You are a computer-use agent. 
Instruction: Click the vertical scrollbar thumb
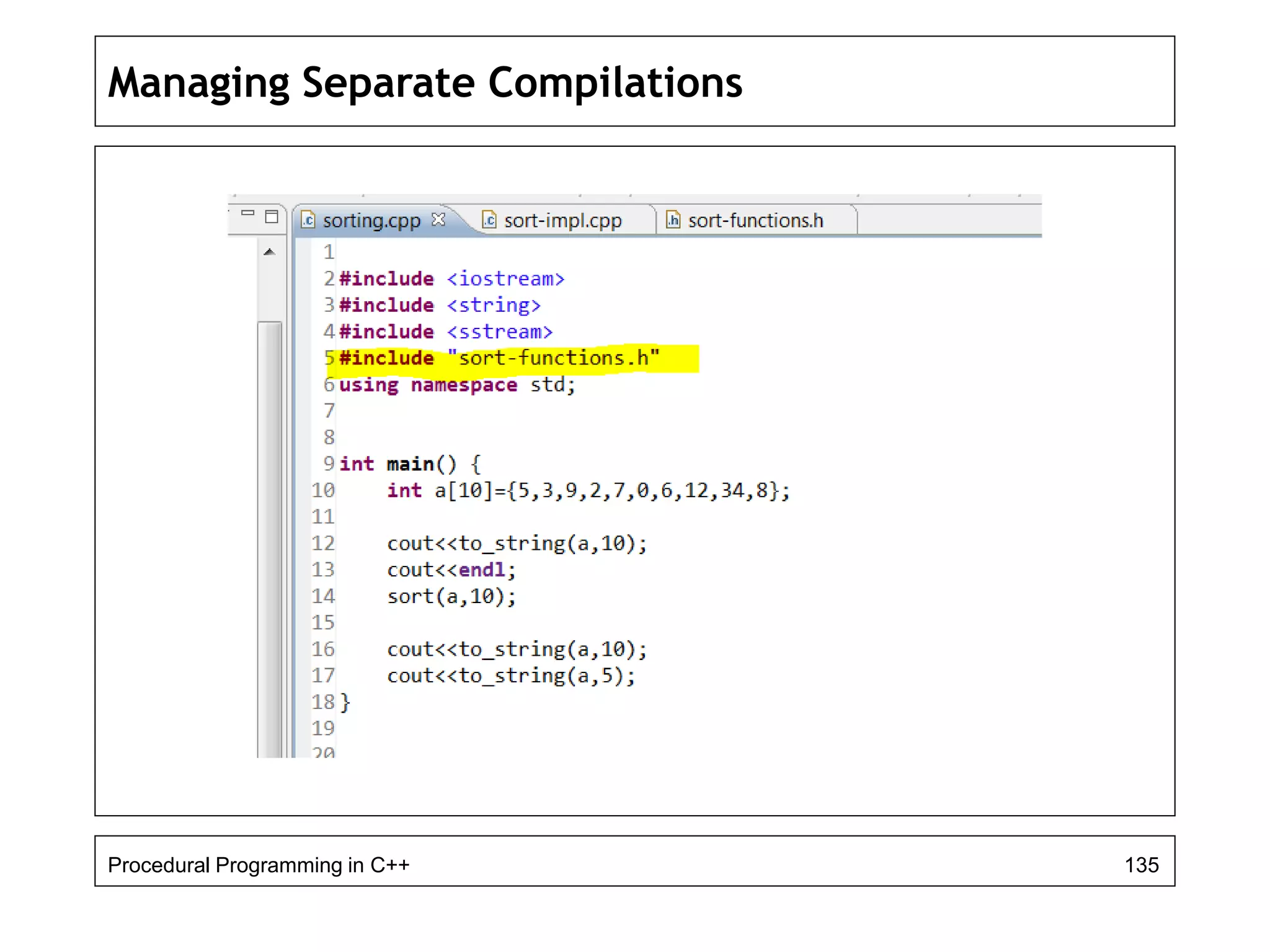coord(270,538)
